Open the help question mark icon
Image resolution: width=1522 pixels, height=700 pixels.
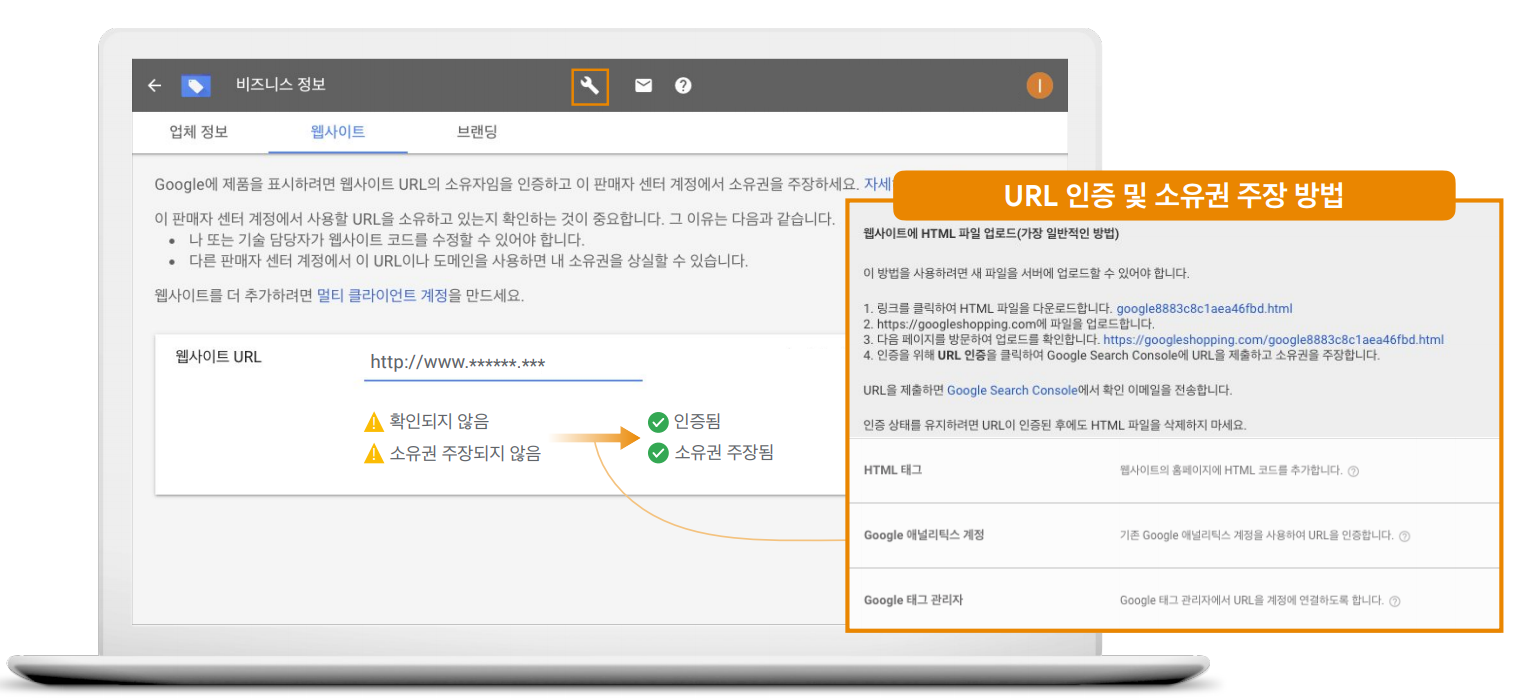(x=683, y=86)
